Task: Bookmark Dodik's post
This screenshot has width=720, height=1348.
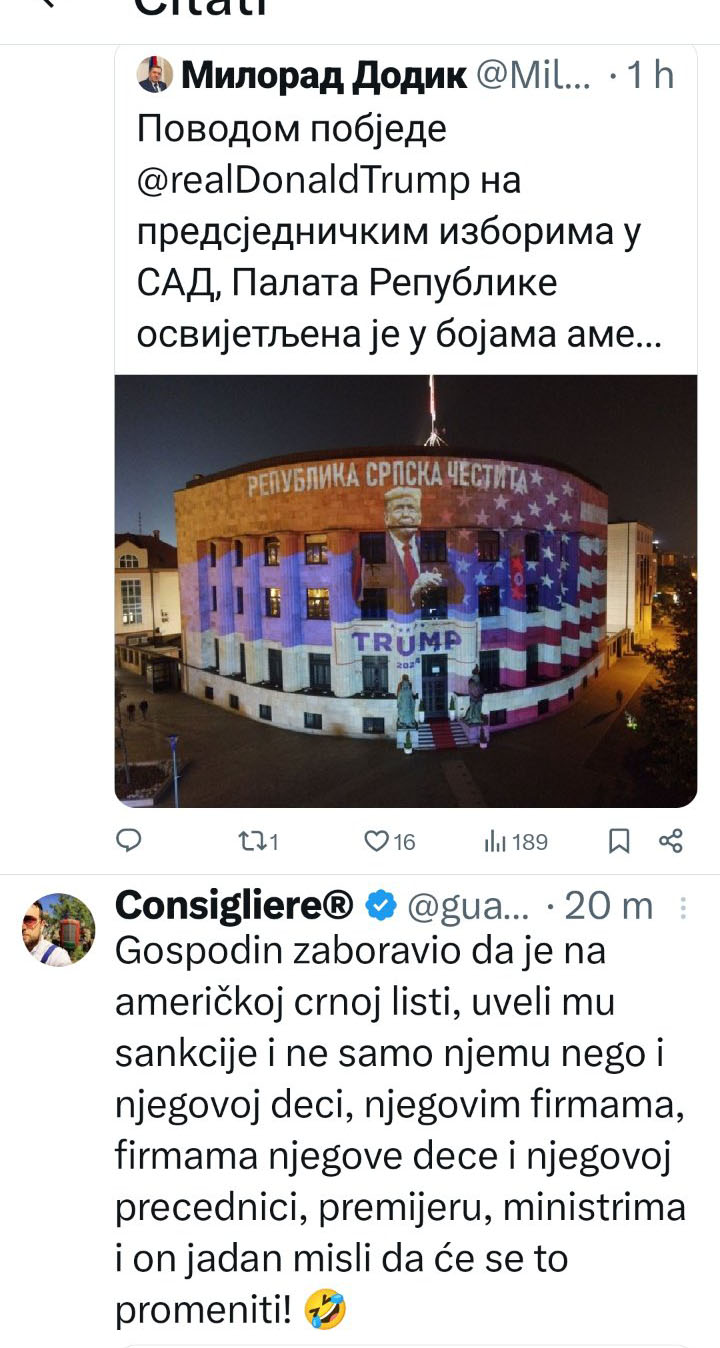Action: (x=620, y=842)
